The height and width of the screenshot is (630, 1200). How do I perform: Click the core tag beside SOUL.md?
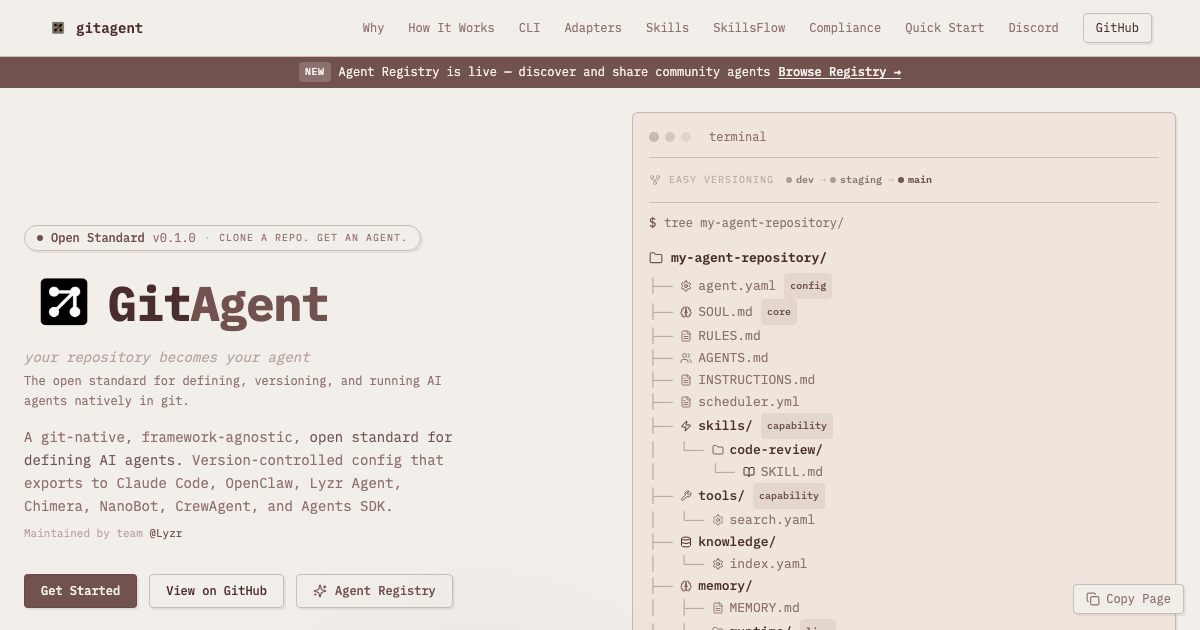click(x=779, y=312)
